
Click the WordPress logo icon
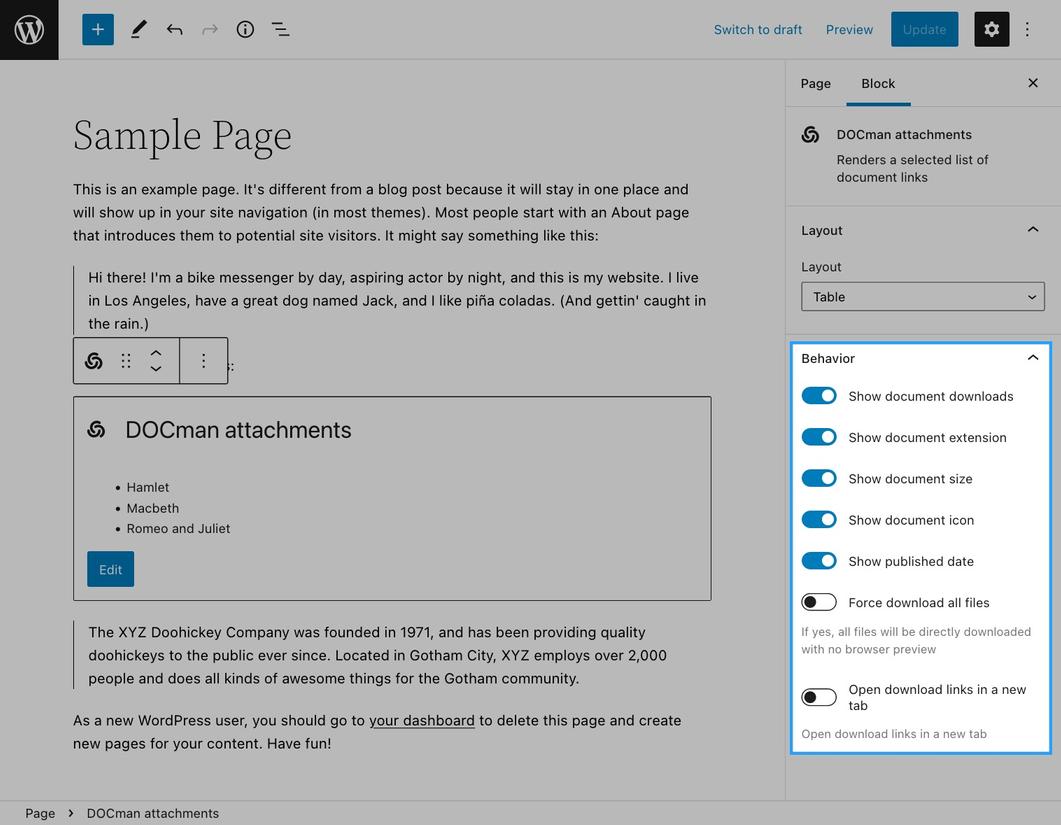click(x=29, y=30)
